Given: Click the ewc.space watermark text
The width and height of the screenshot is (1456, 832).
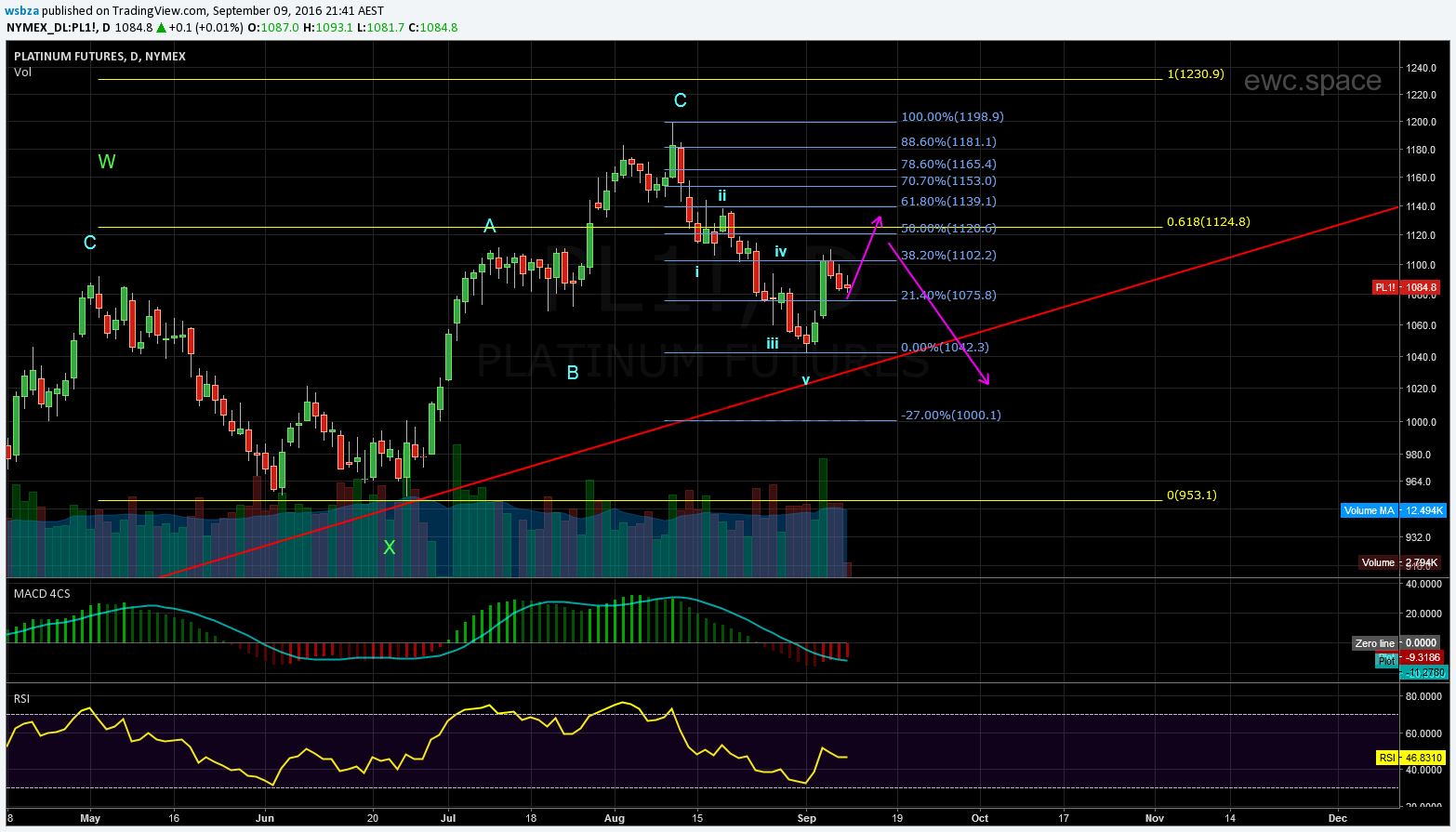Looking at the screenshot, I should pyautogui.click(x=1312, y=81).
